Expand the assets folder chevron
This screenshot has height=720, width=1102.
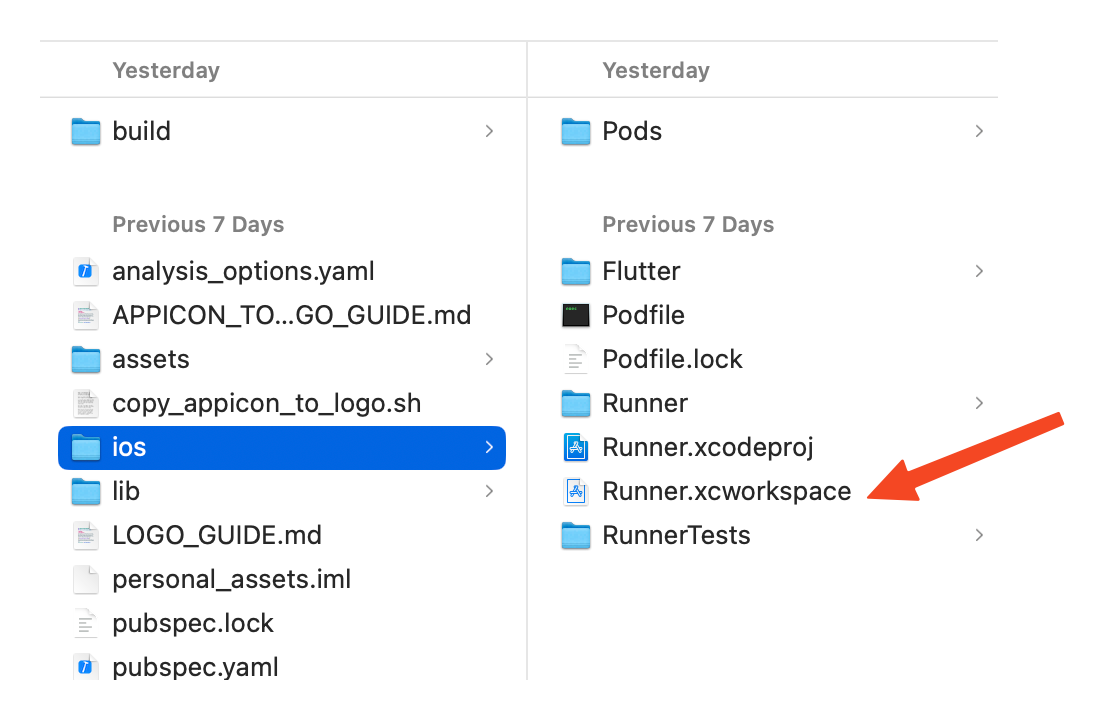[489, 359]
